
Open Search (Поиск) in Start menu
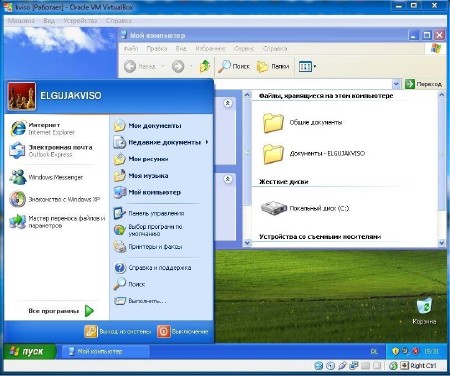(129, 284)
